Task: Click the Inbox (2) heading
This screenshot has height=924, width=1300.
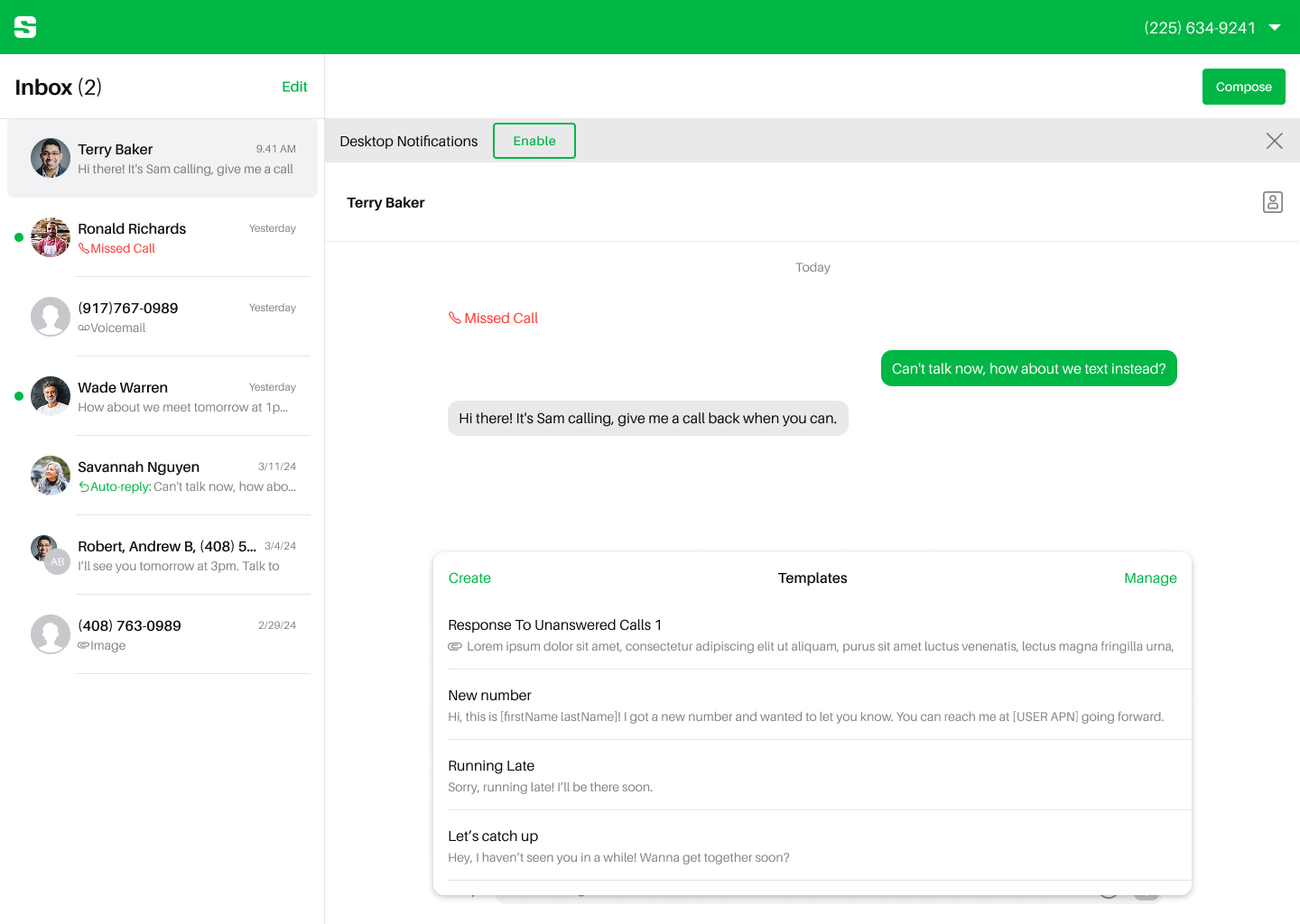Action: (59, 87)
